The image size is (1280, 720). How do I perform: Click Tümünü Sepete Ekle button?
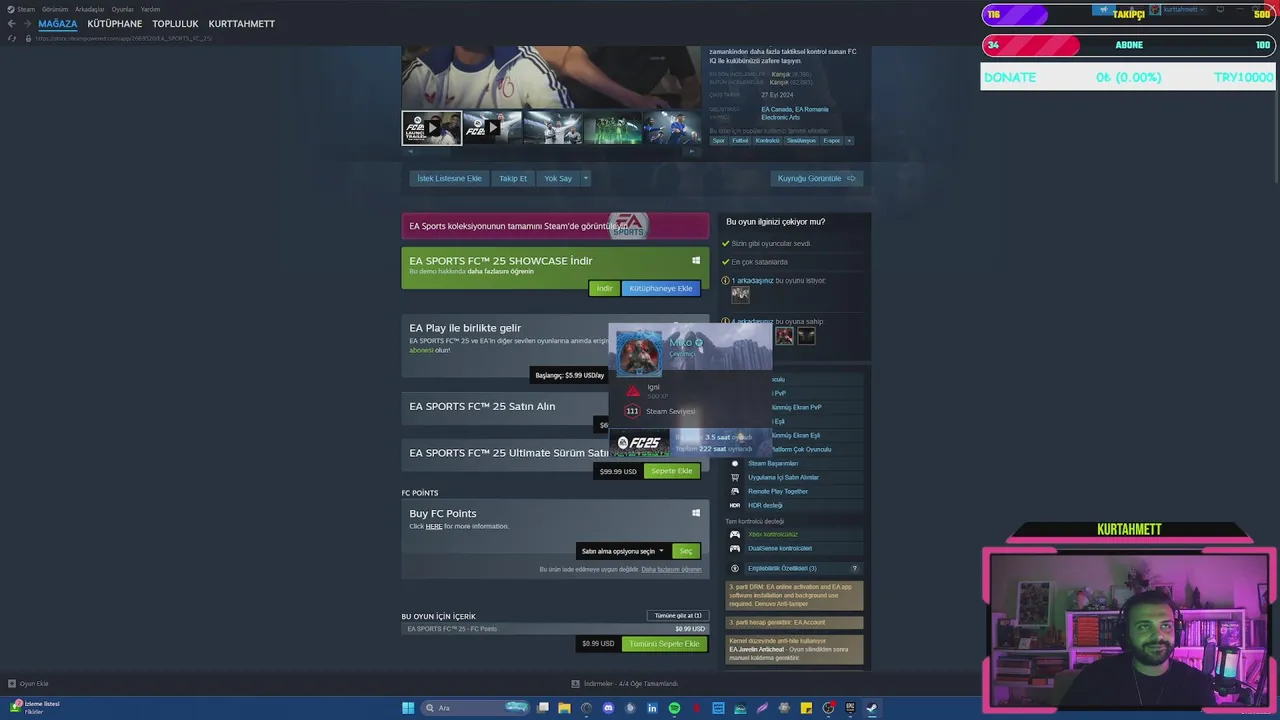pos(664,644)
